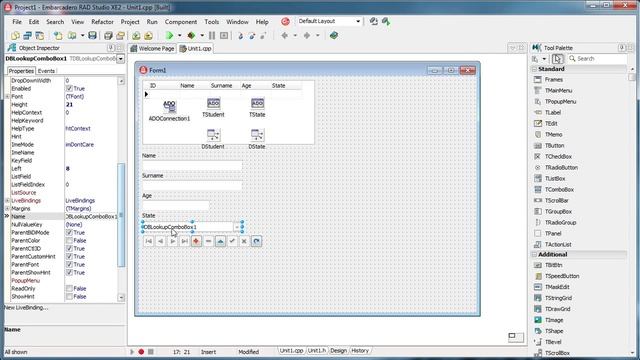Click the navigator Edit (up triangle) button
Image resolution: width=640 pixels, height=360 pixels.
(x=220, y=241)
